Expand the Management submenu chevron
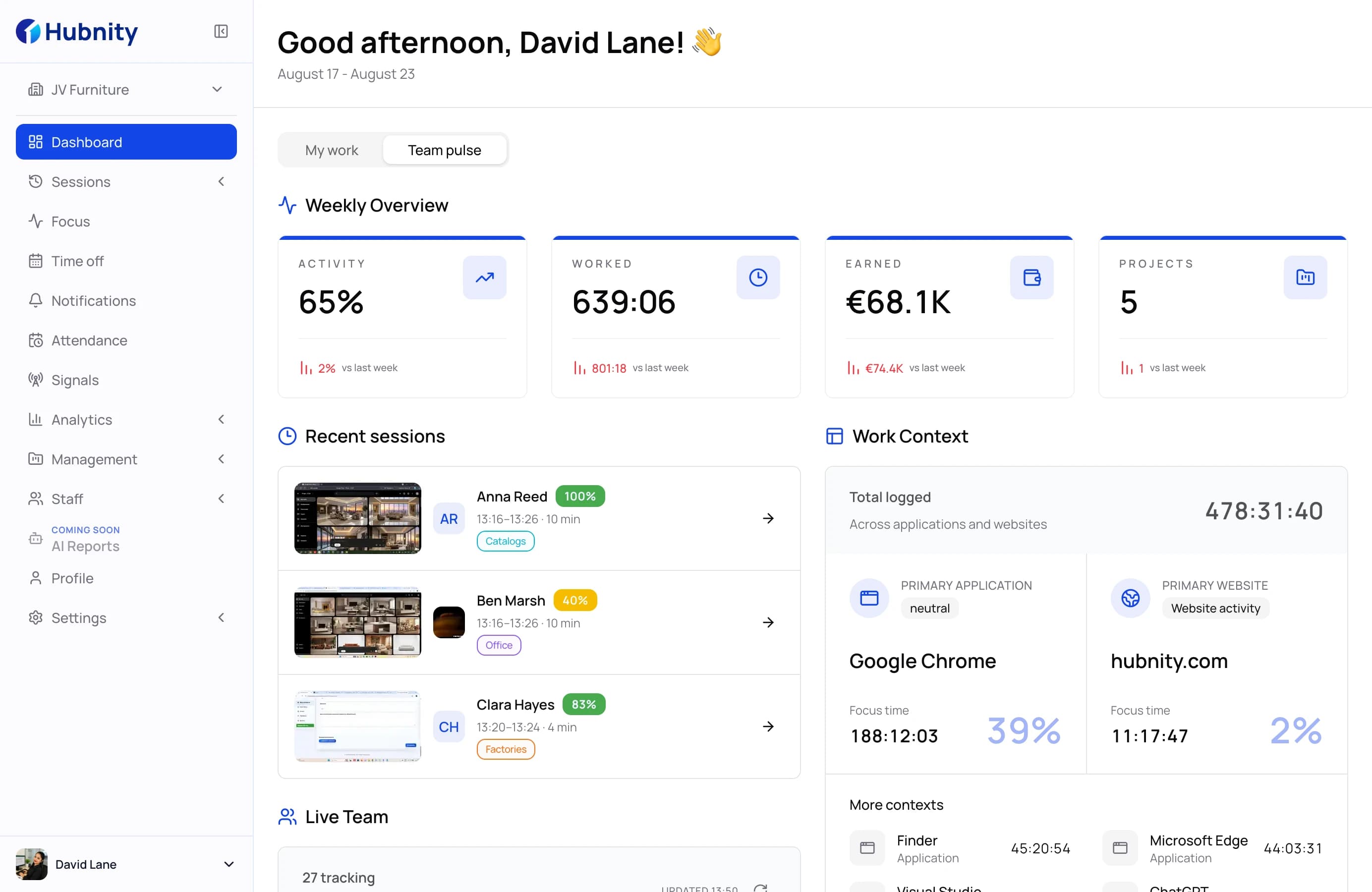Screen dimensions: 1372x892 click(222, 459)
